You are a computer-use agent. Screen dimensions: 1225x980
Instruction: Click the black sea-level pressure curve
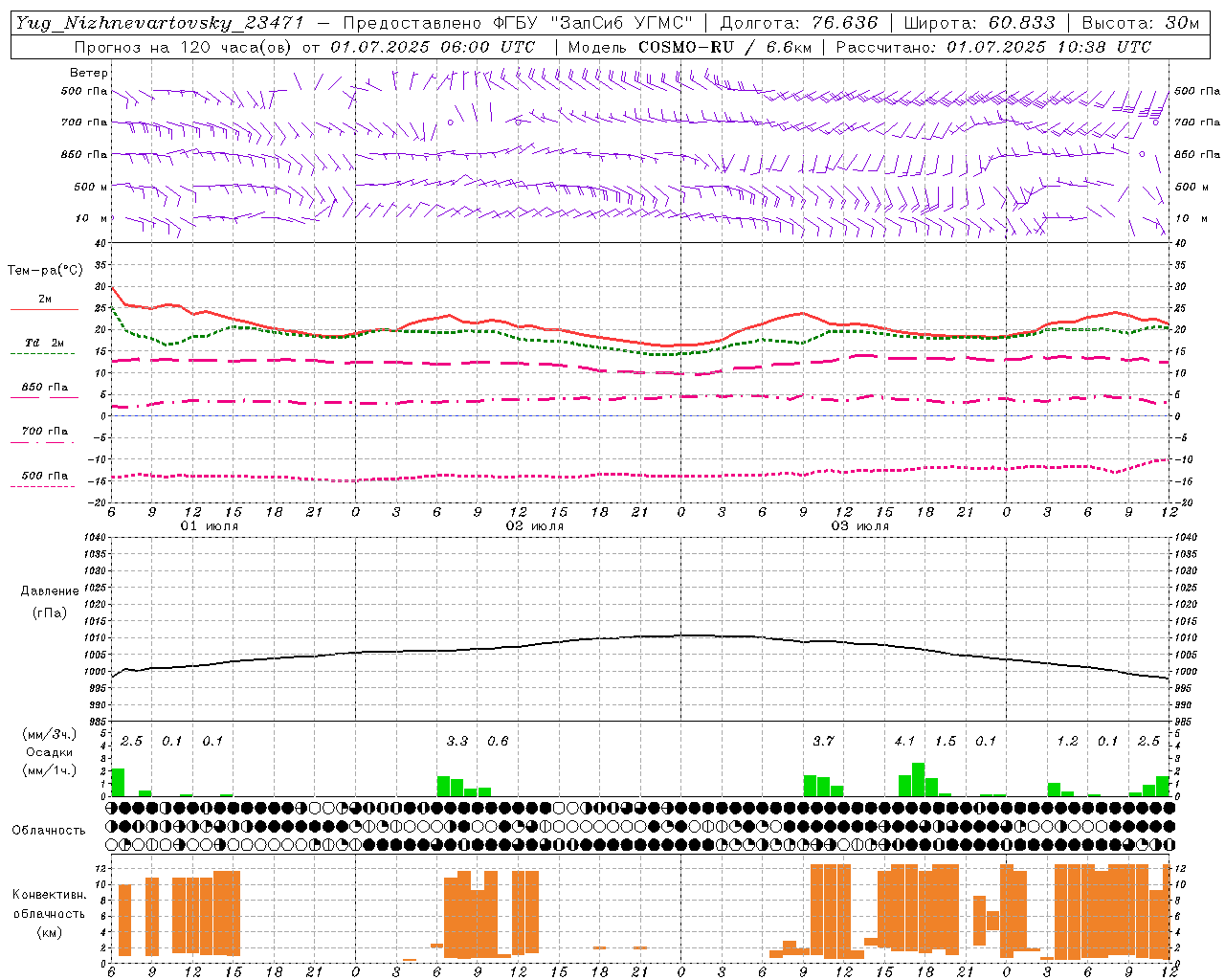click(x=639, y=636)
